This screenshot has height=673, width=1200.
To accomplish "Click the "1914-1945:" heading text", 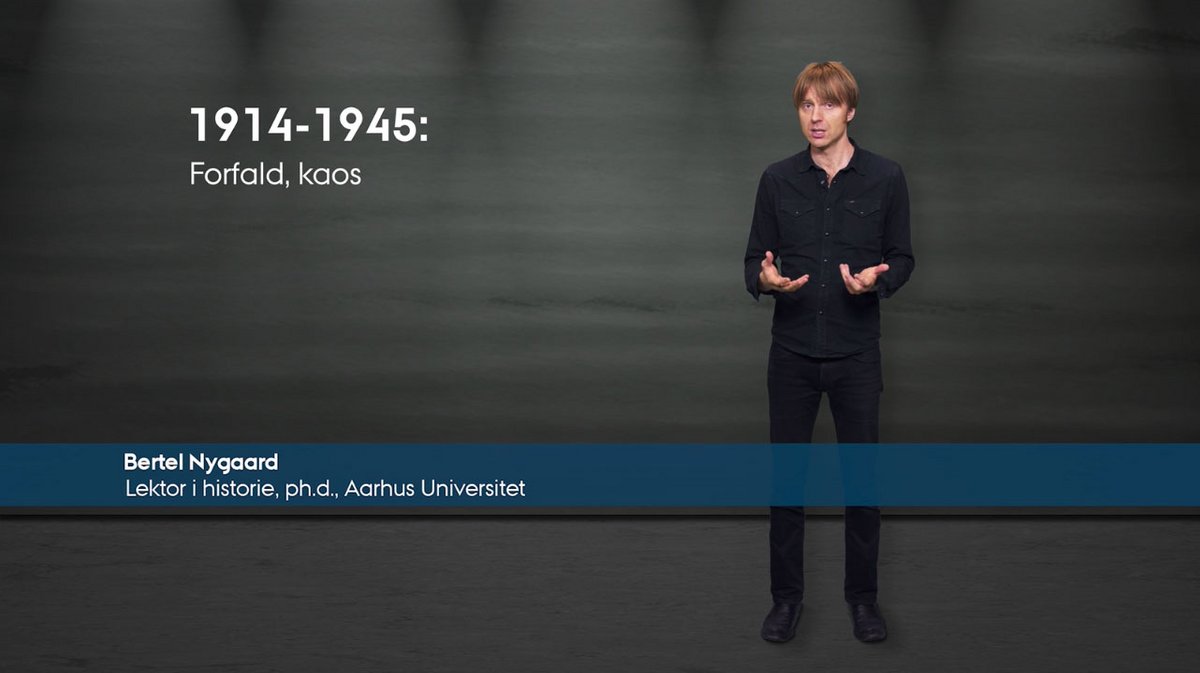I will click(x=309, y=126).
